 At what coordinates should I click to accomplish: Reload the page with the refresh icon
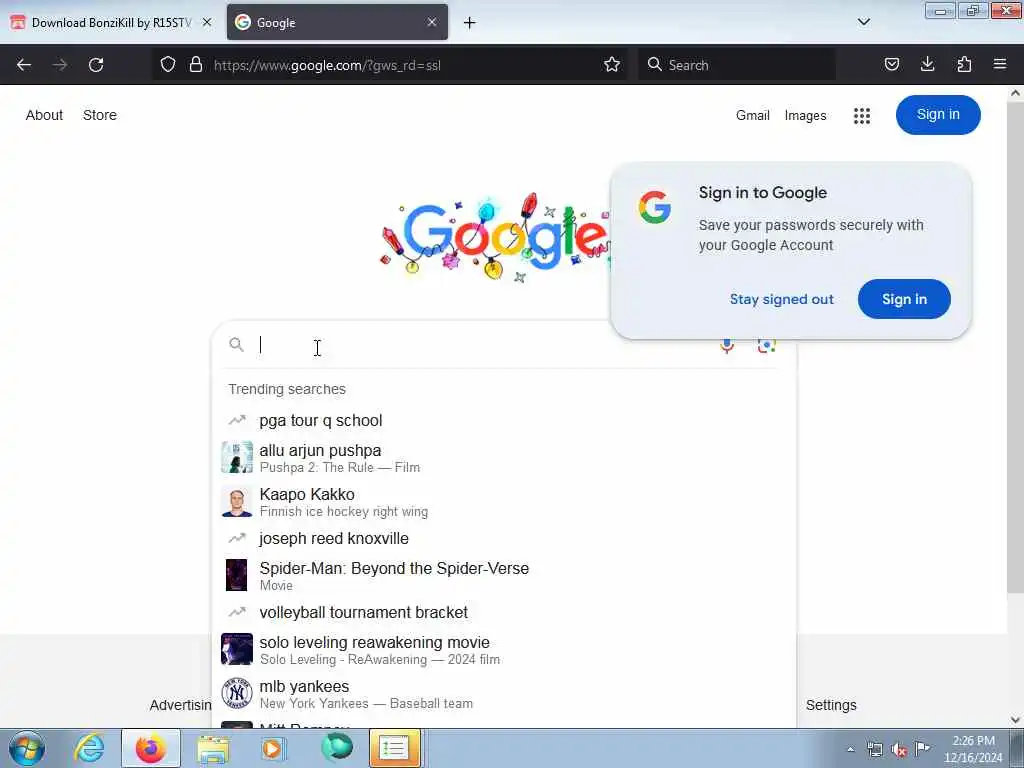click(x=96, y=65)
